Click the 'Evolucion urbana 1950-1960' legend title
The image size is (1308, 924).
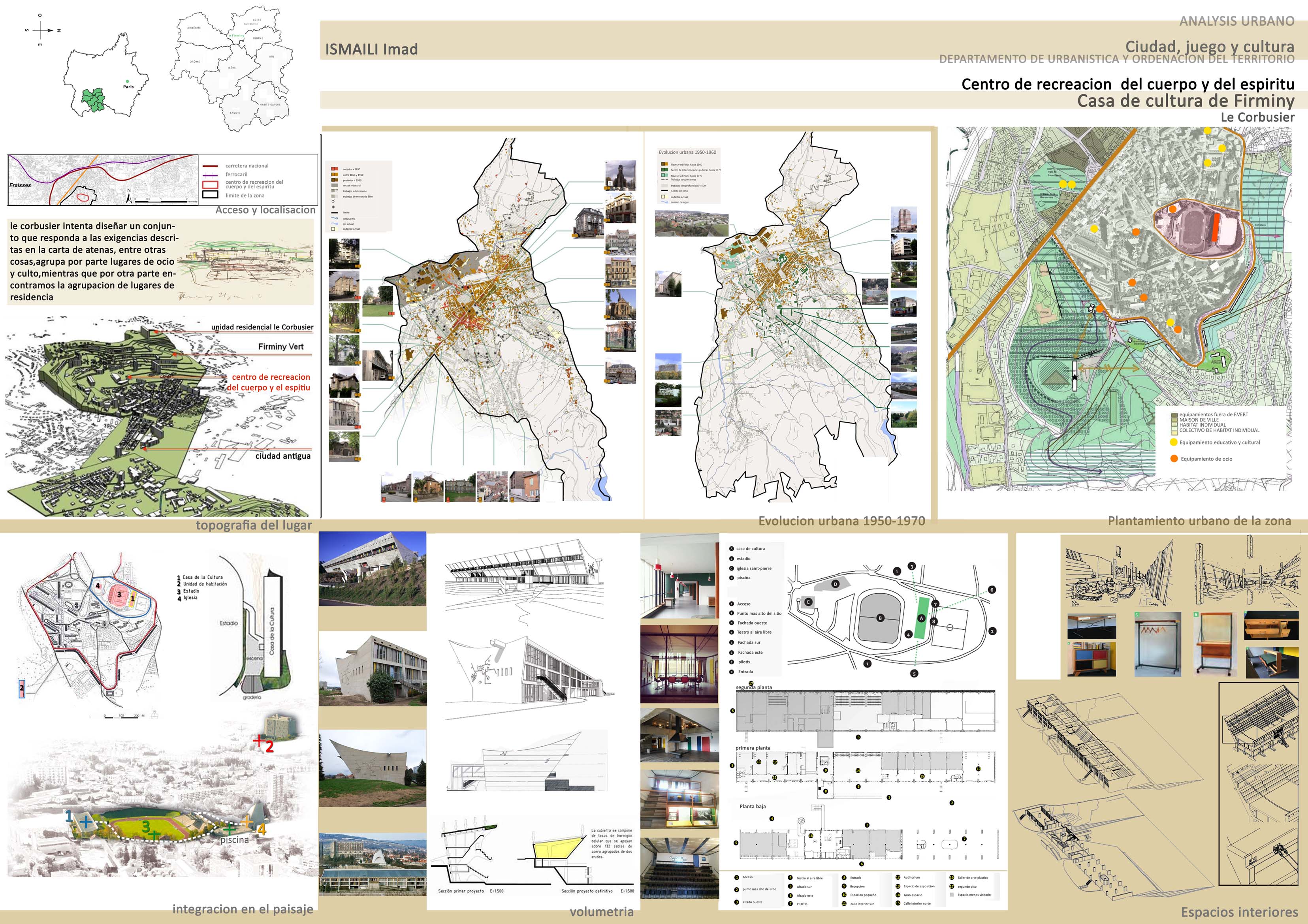[x=687, y=152]
